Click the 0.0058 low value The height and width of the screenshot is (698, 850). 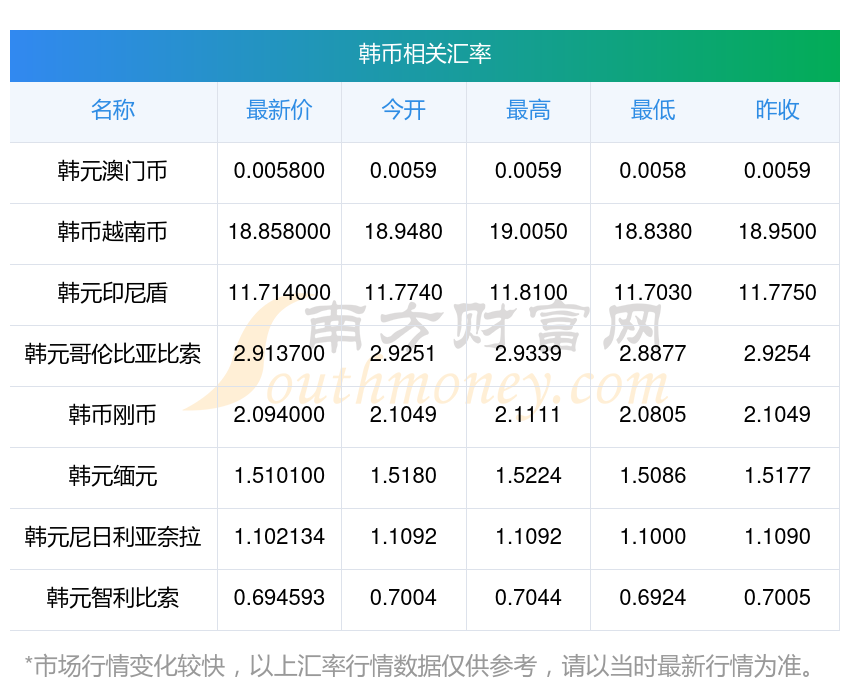point(653,171)
